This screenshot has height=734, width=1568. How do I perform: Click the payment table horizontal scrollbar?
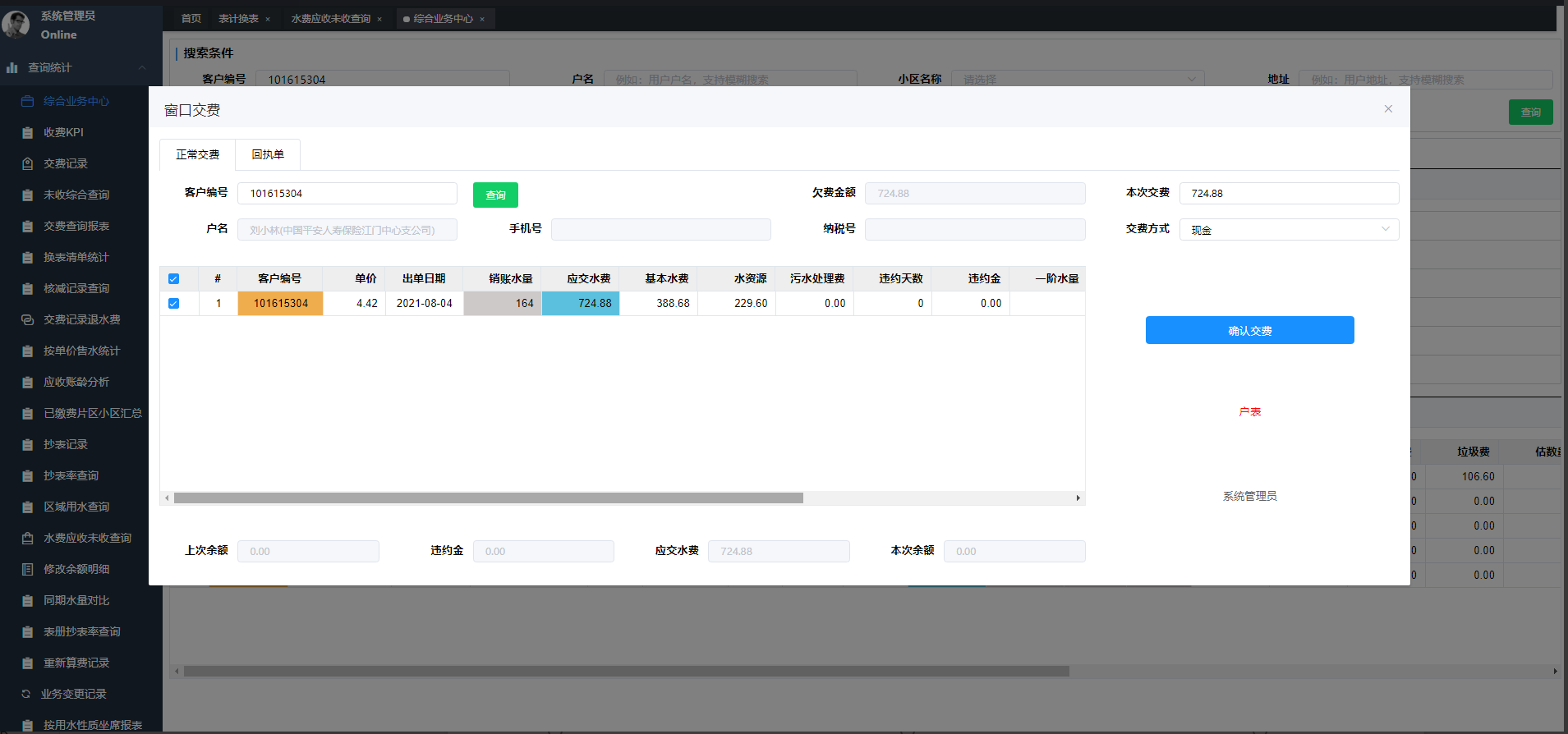[488, 498]
